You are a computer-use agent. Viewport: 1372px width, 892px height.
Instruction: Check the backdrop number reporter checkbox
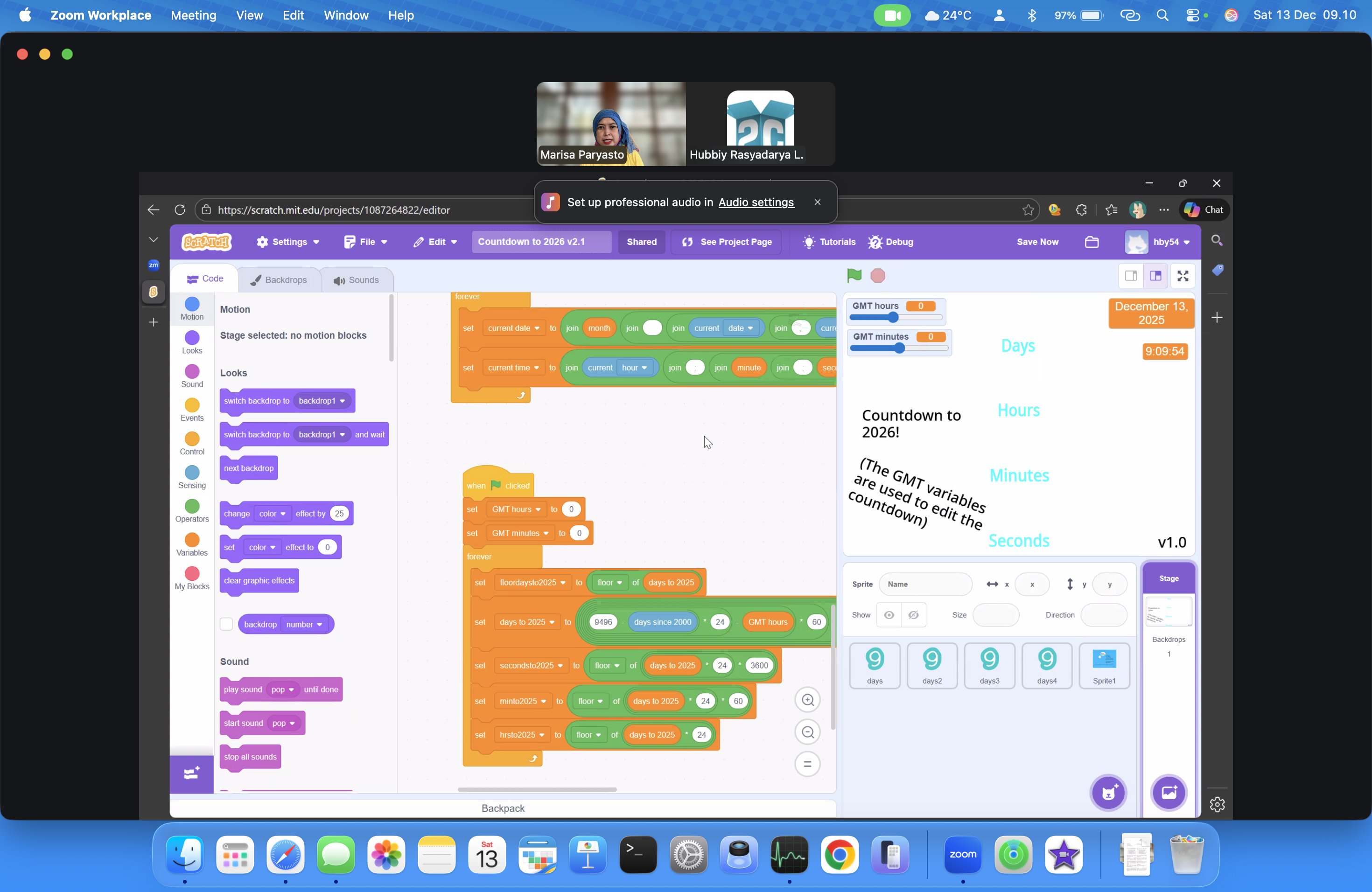(226, 624)
